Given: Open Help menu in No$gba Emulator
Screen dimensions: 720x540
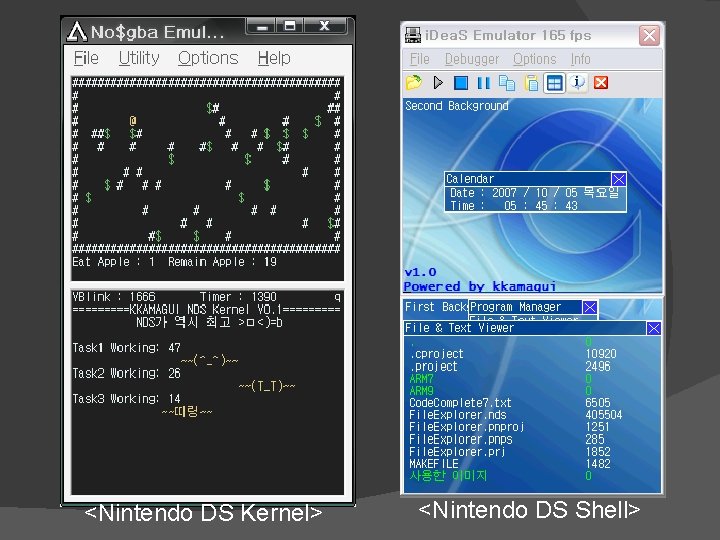Looking at the screenshot, I should click(x=274, y=58).
